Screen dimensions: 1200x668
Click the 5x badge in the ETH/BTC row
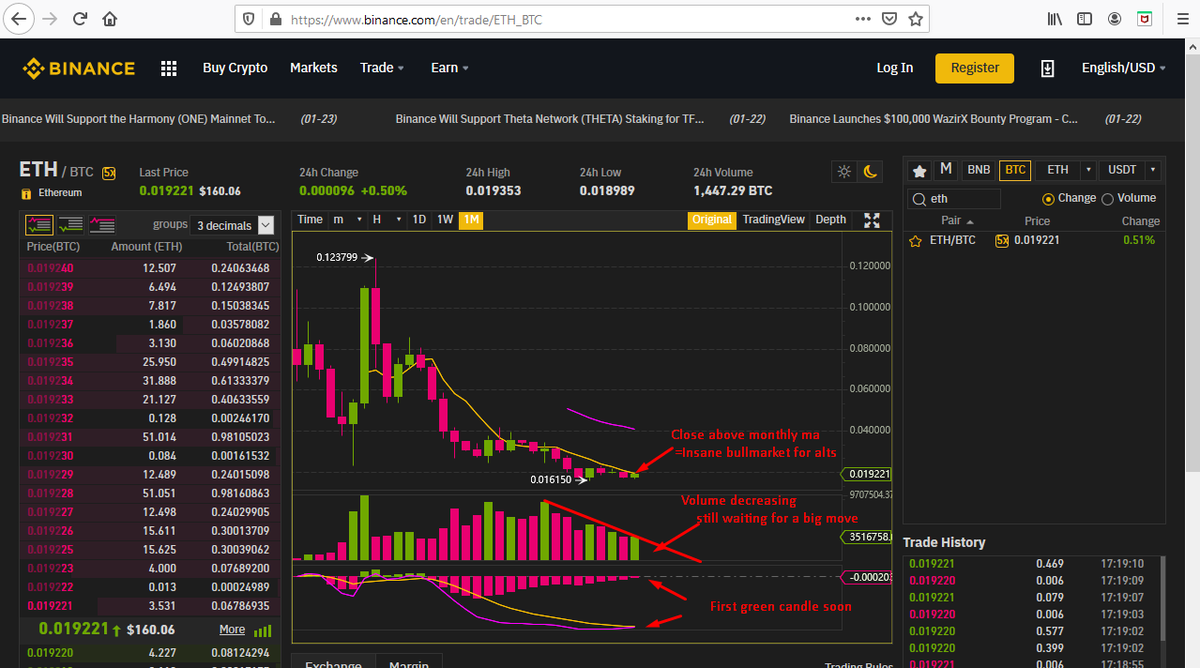point(1002,240)
